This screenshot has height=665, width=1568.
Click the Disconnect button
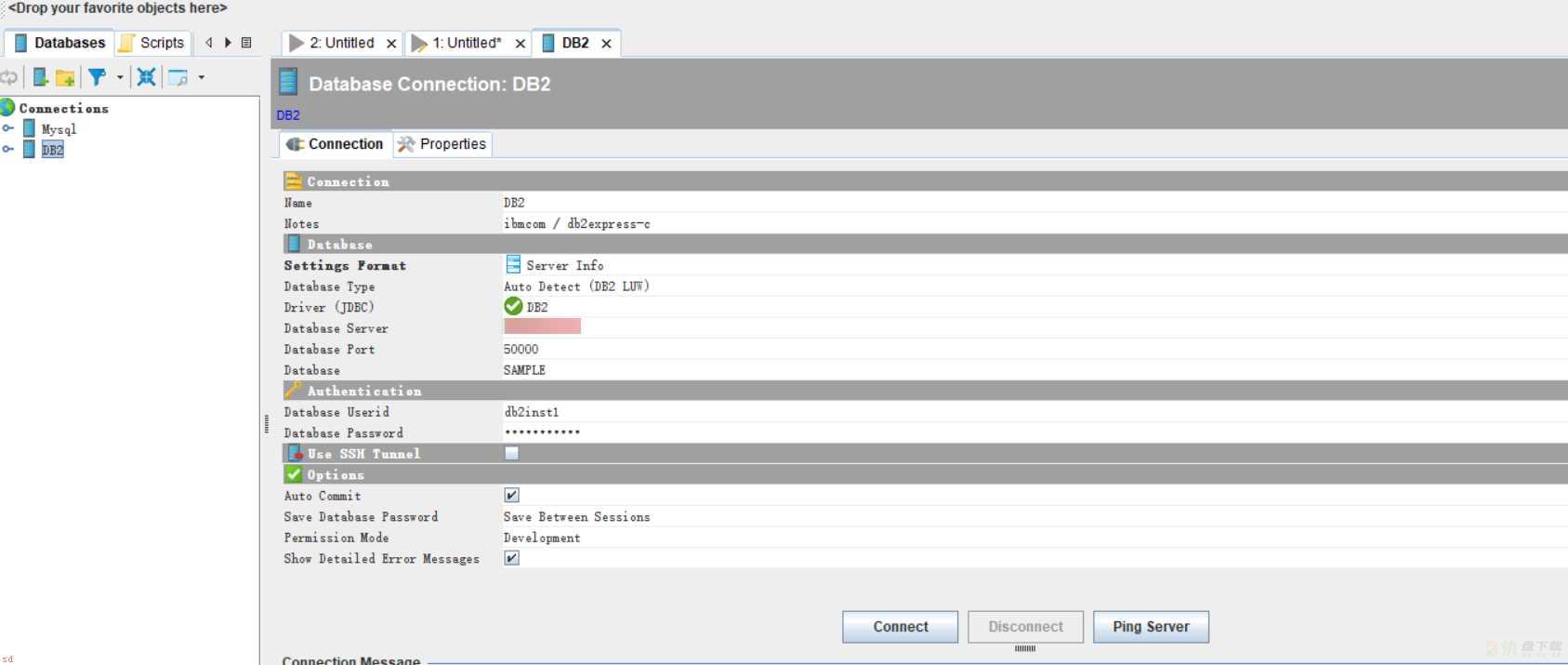tap(1025, 627)
